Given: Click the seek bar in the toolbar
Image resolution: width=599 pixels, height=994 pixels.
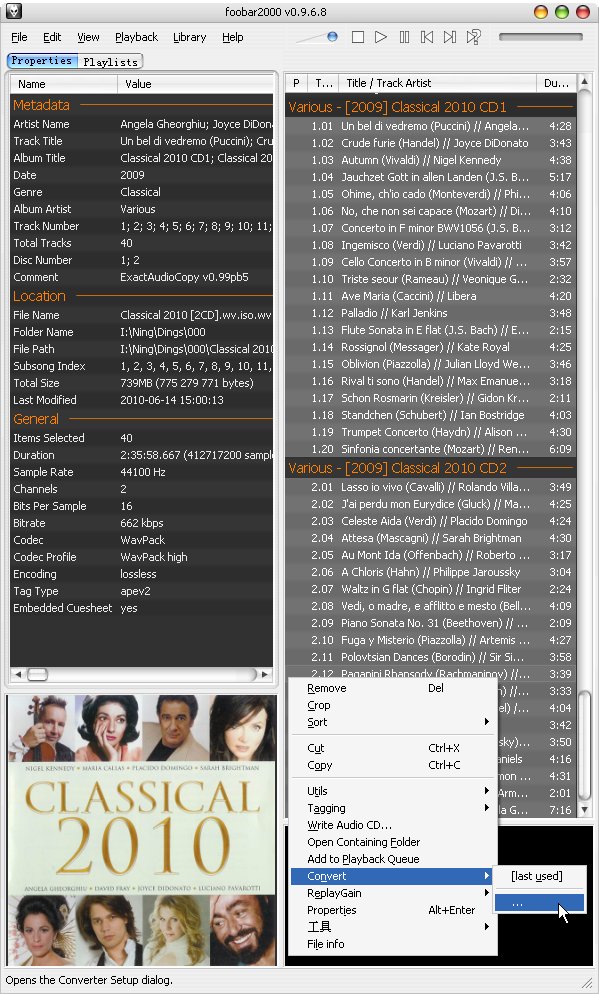Looking at the screenshot, I should [541, 37].
